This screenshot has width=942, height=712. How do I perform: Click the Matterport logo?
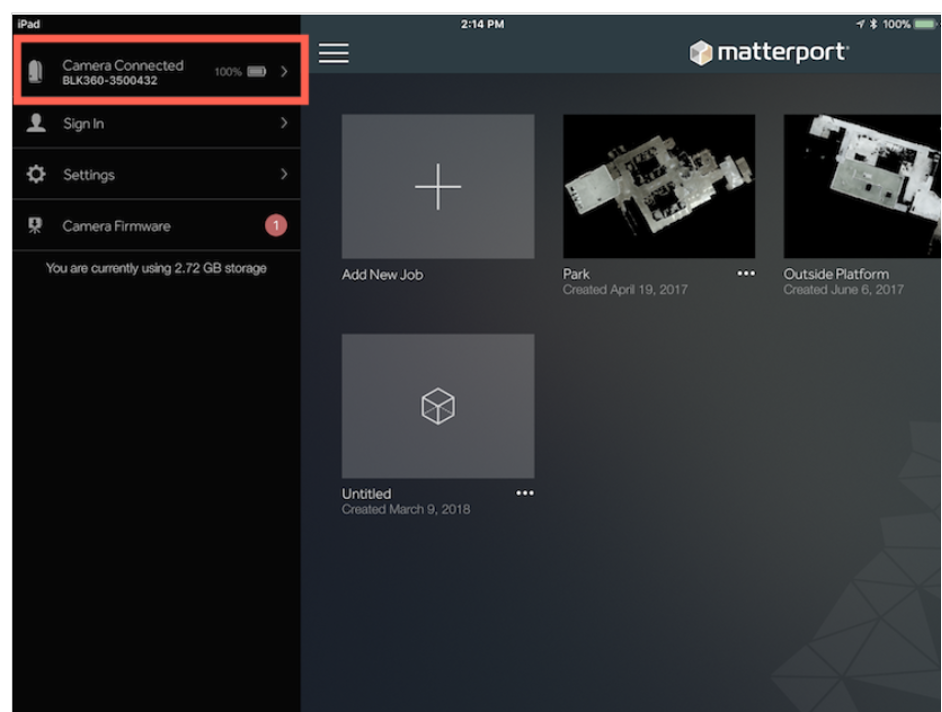(768, 52)
